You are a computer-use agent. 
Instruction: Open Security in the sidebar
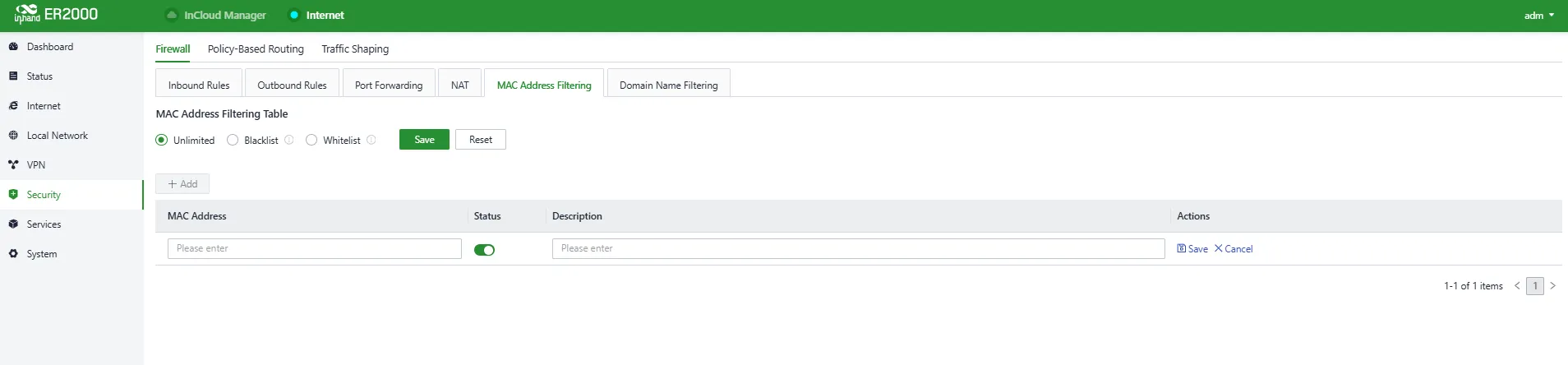pyautogui.click(x=71, y=195)
